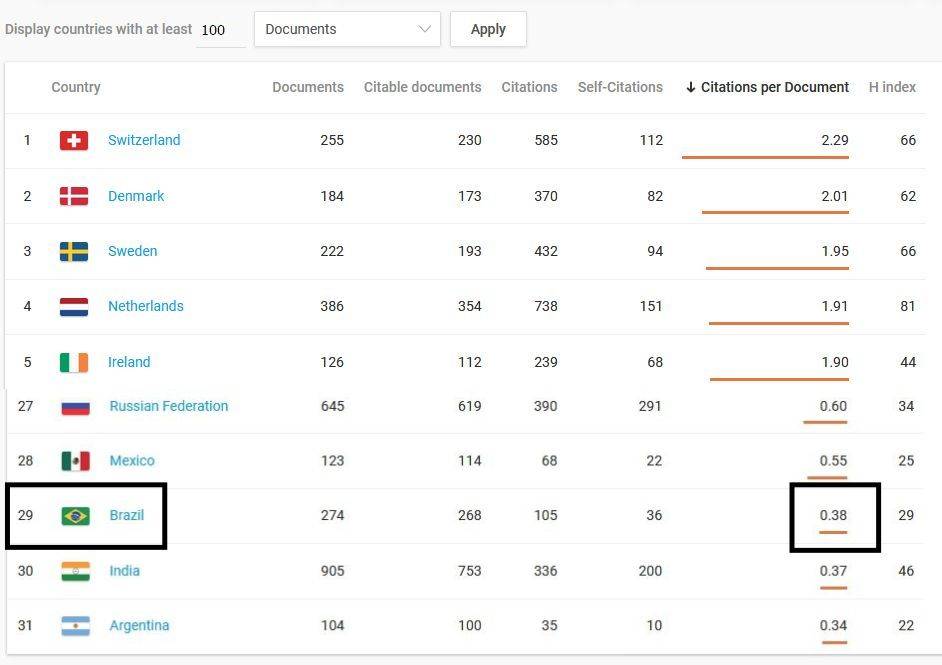The height and width of the screenshot is (665, 942).
Task: Click the minimum count input field
Action: pyautogui.click(x=220, y=30)
